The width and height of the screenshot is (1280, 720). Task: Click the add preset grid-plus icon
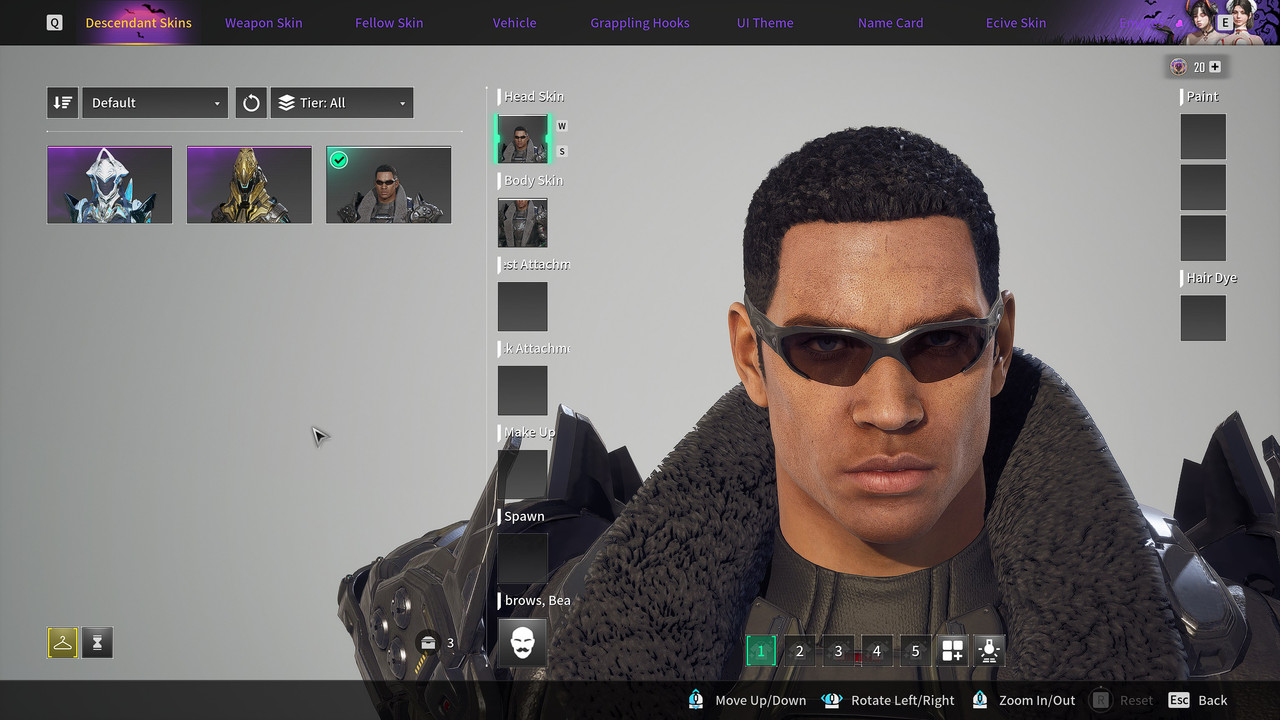952,651
